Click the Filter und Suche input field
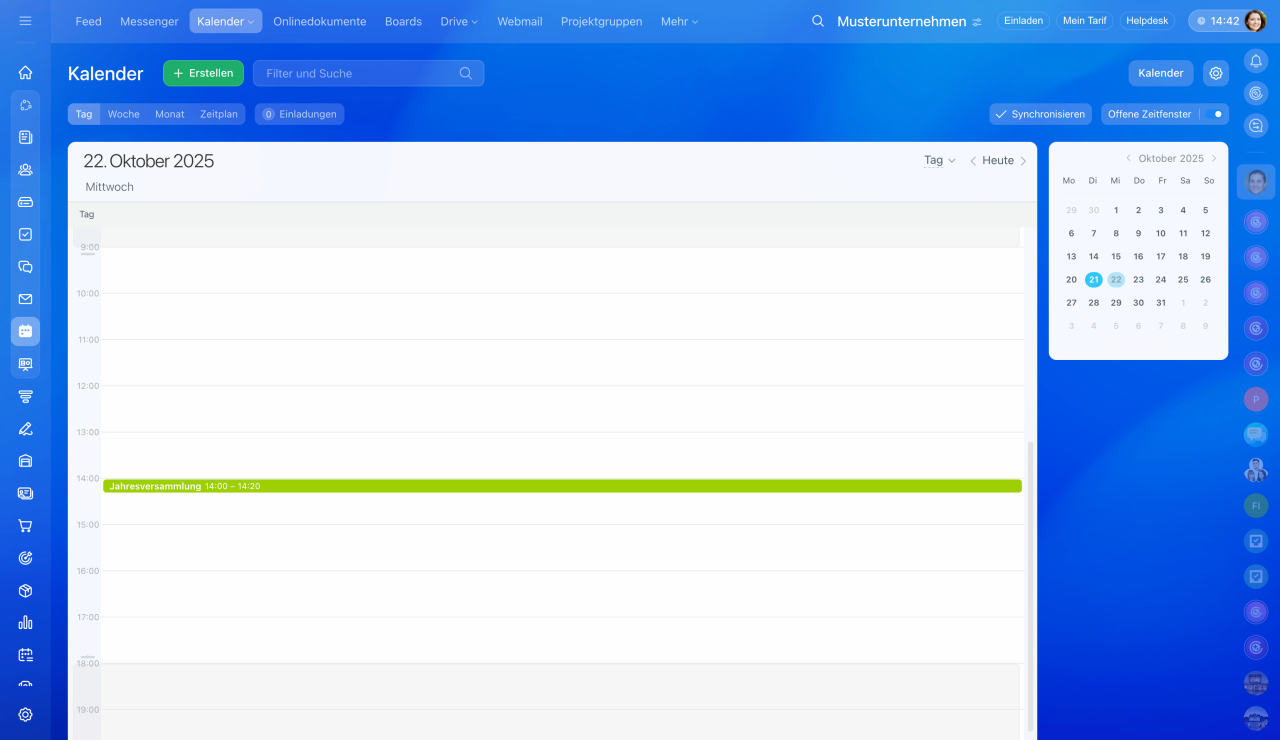The width and height of the screenshot is (1280, 740). 368,73
